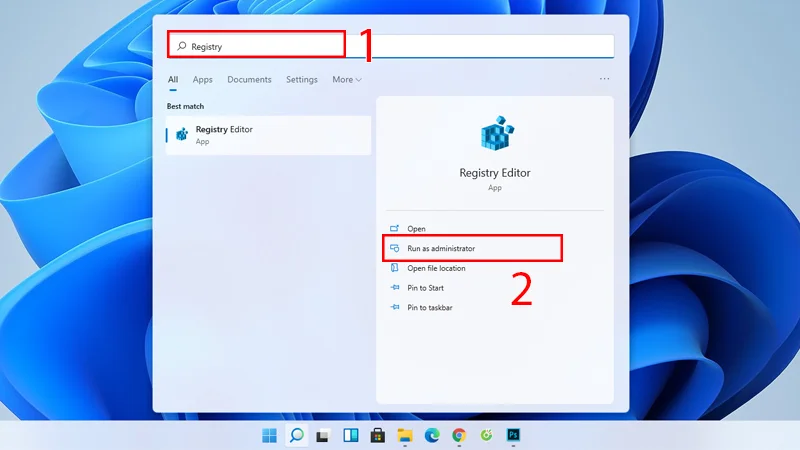Click the large Registry Editor cube icon

(497, 133)
